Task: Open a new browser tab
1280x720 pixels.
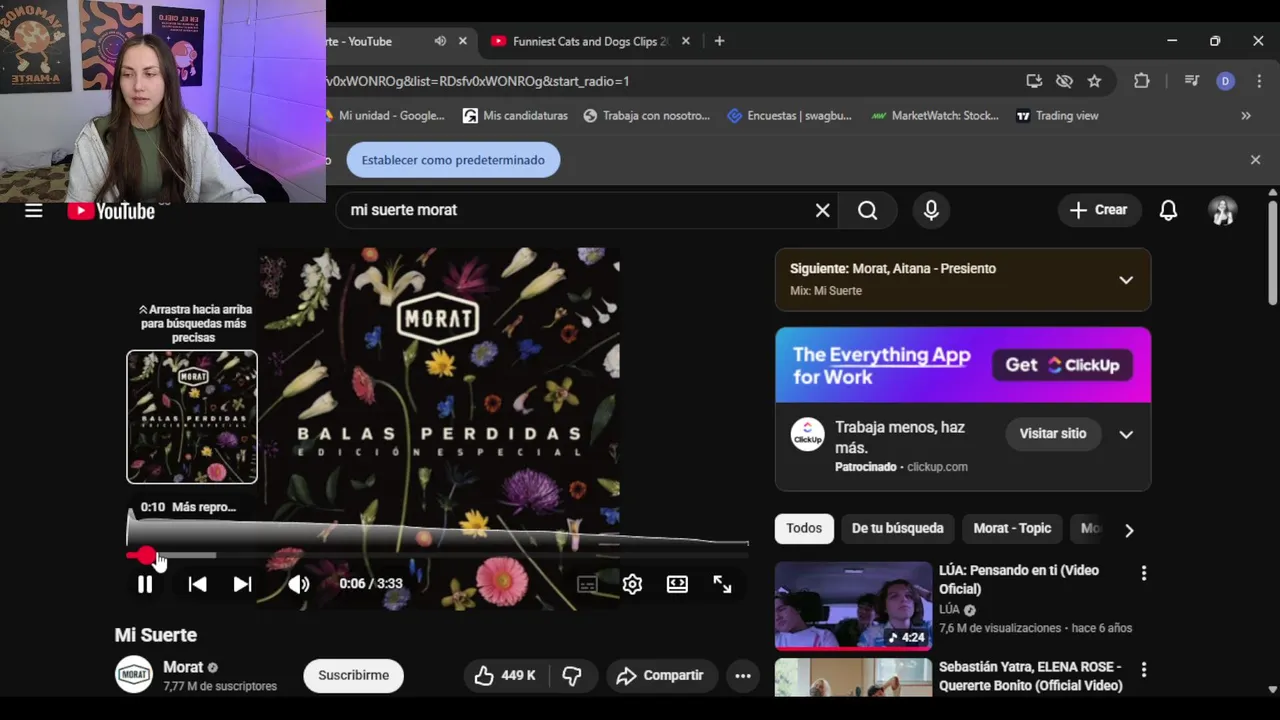Action: (719, 41)
